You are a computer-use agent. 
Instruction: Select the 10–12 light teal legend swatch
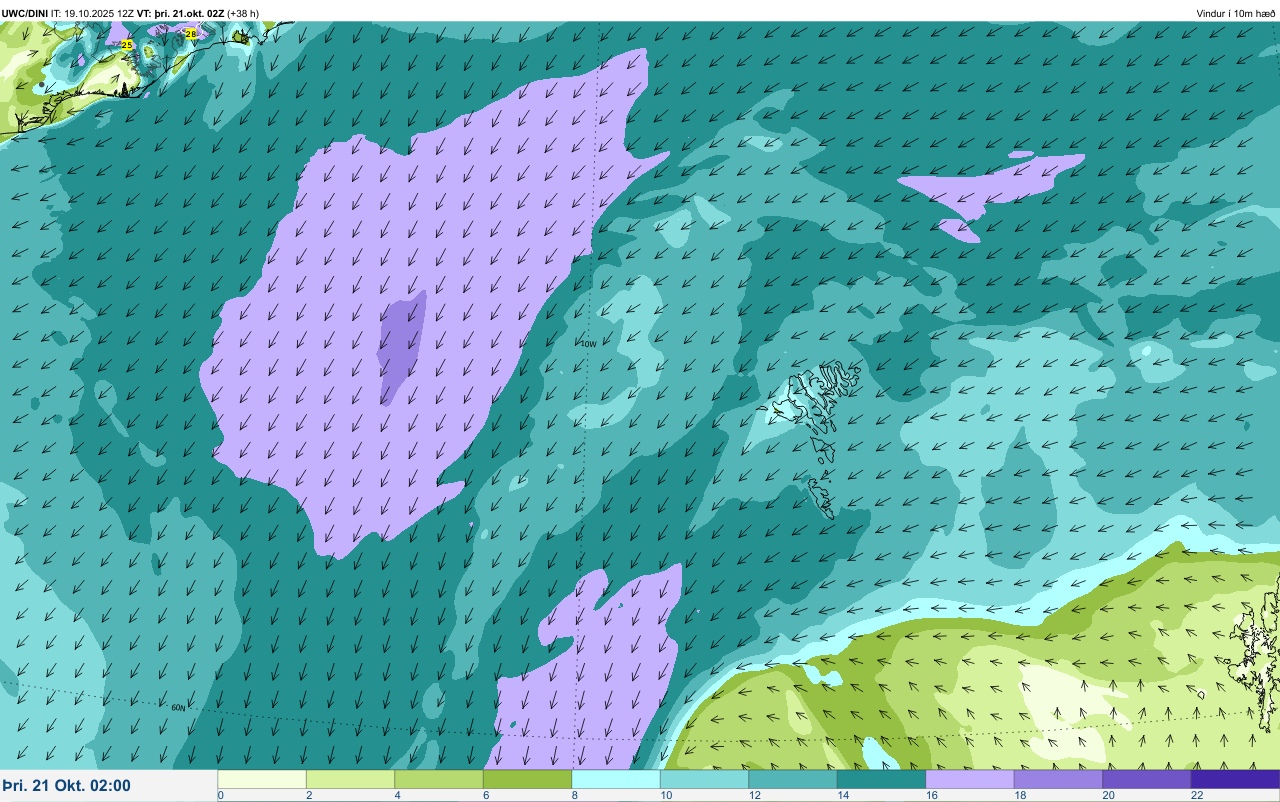704,779
